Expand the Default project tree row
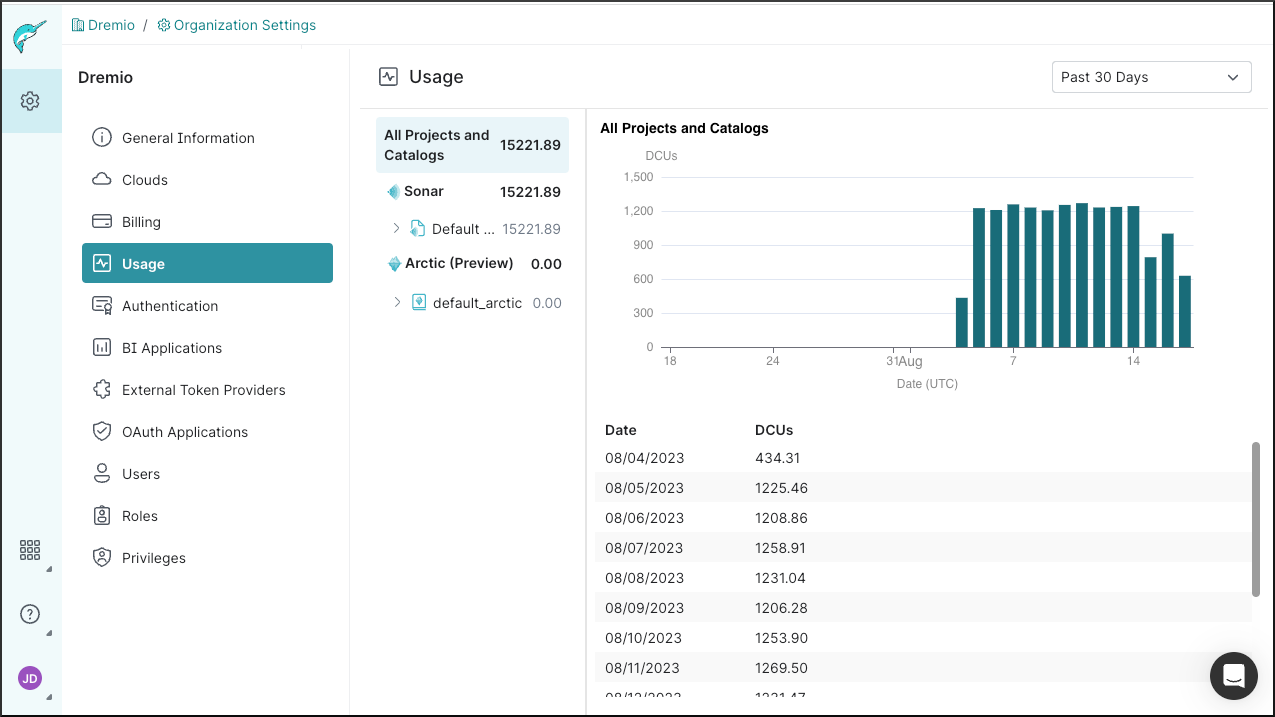 click(397, 229)
